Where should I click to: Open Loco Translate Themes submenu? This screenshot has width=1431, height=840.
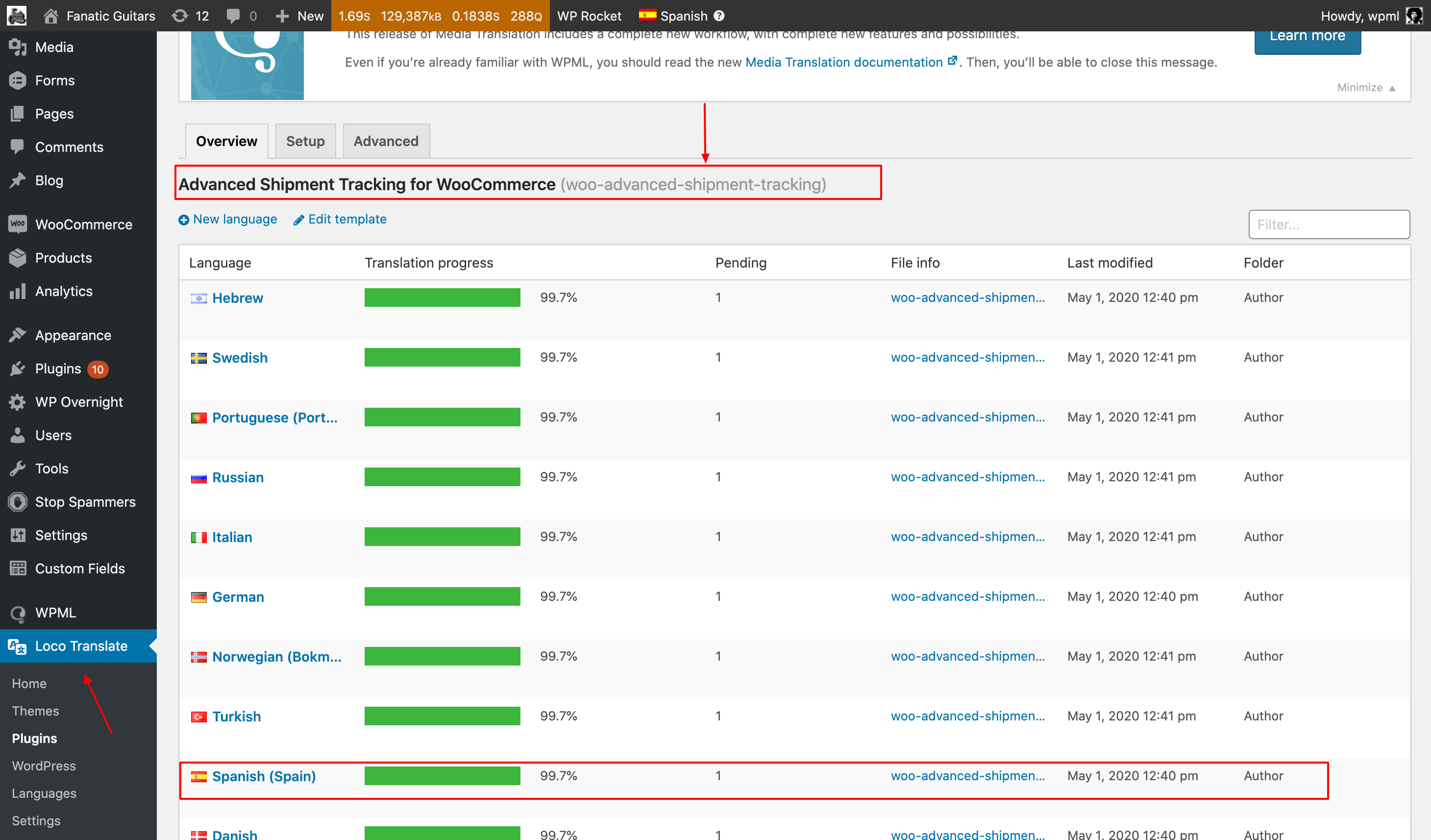(x=35, y=711)
